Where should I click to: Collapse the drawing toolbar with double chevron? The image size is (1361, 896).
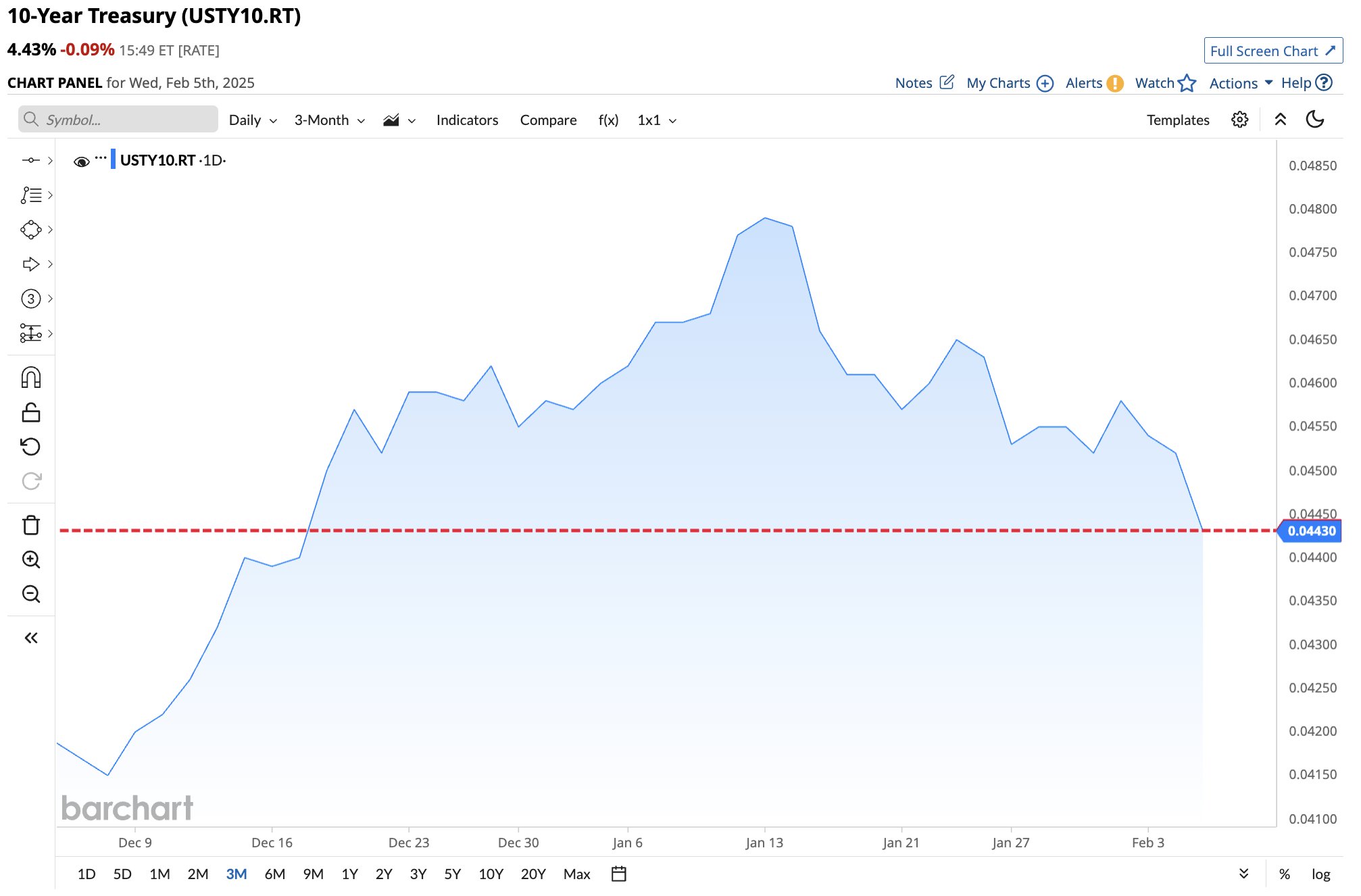coord(31,638)
